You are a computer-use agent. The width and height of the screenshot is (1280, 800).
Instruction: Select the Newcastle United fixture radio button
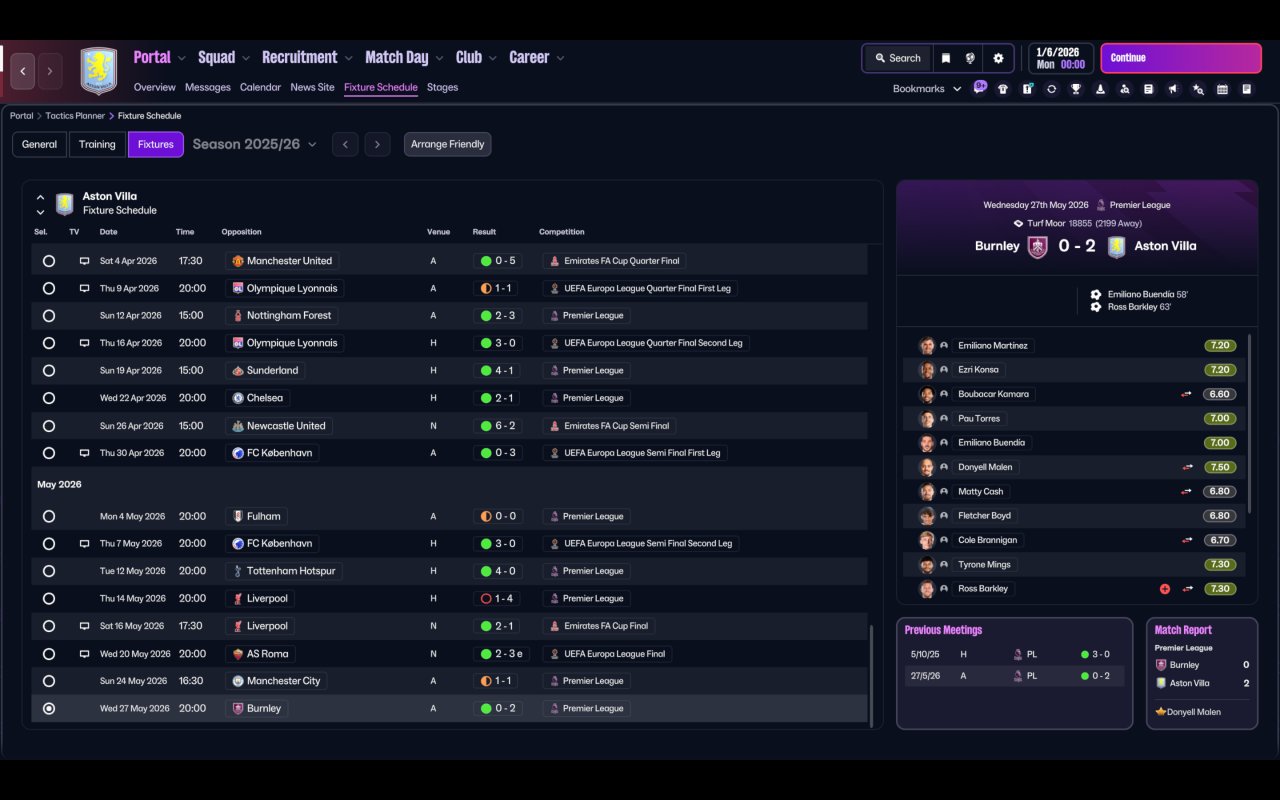click(49, 426)
